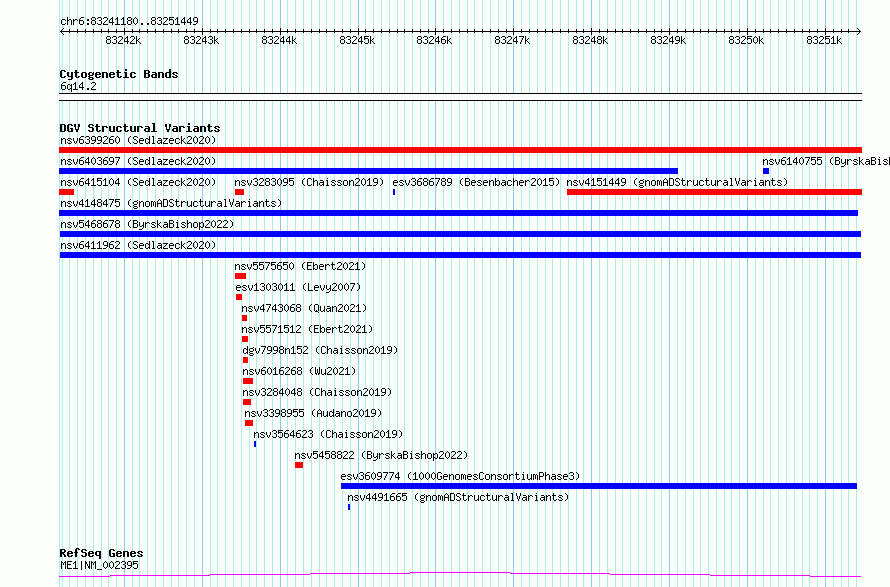Open the nsv6140755 variant label

826,161
